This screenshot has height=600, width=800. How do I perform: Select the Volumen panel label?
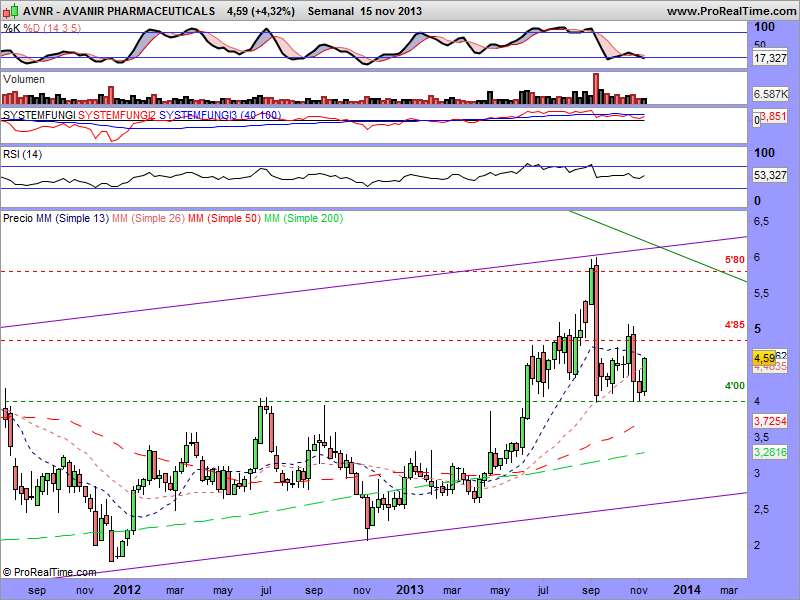pyautogui.click(x=23, y=79)
